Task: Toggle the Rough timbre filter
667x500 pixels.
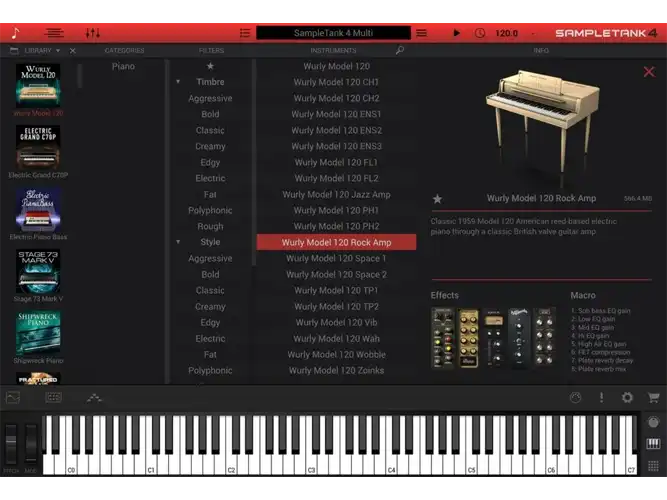Action: tap(210, 226)
